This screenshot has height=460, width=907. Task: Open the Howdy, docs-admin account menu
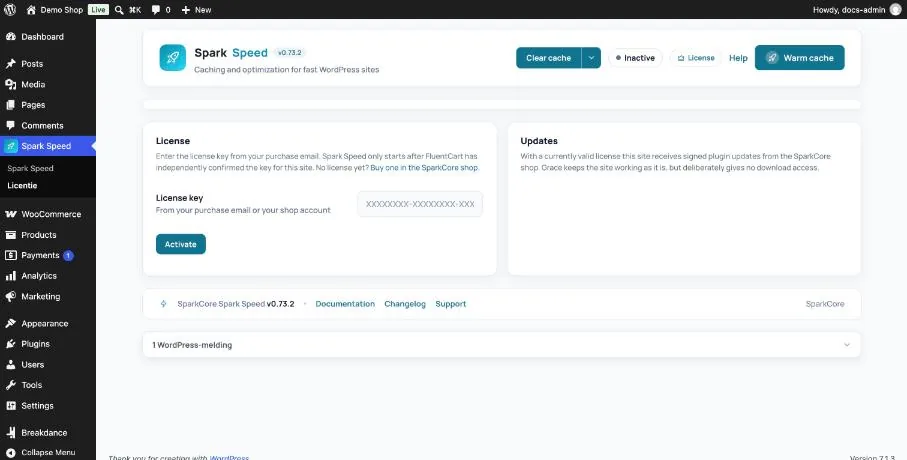point(857,10)
